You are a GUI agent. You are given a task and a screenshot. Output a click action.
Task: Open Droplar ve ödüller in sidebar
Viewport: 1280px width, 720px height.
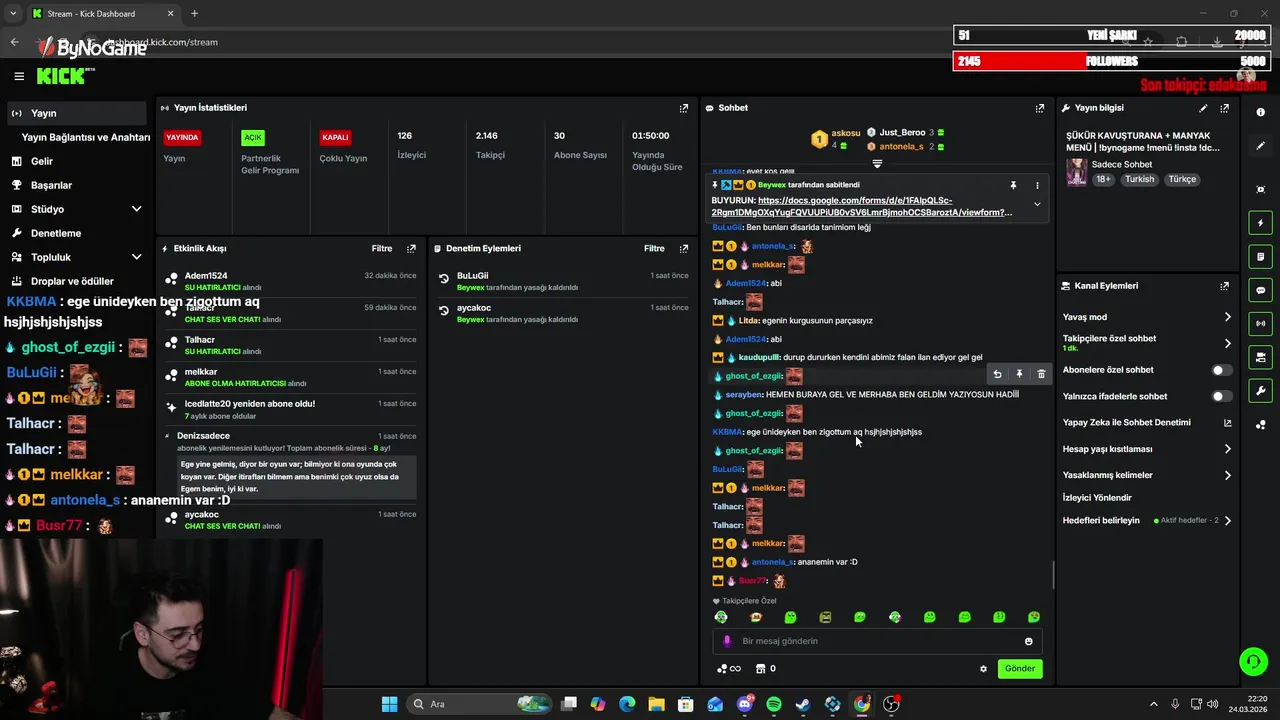click(x=75, y=281)
